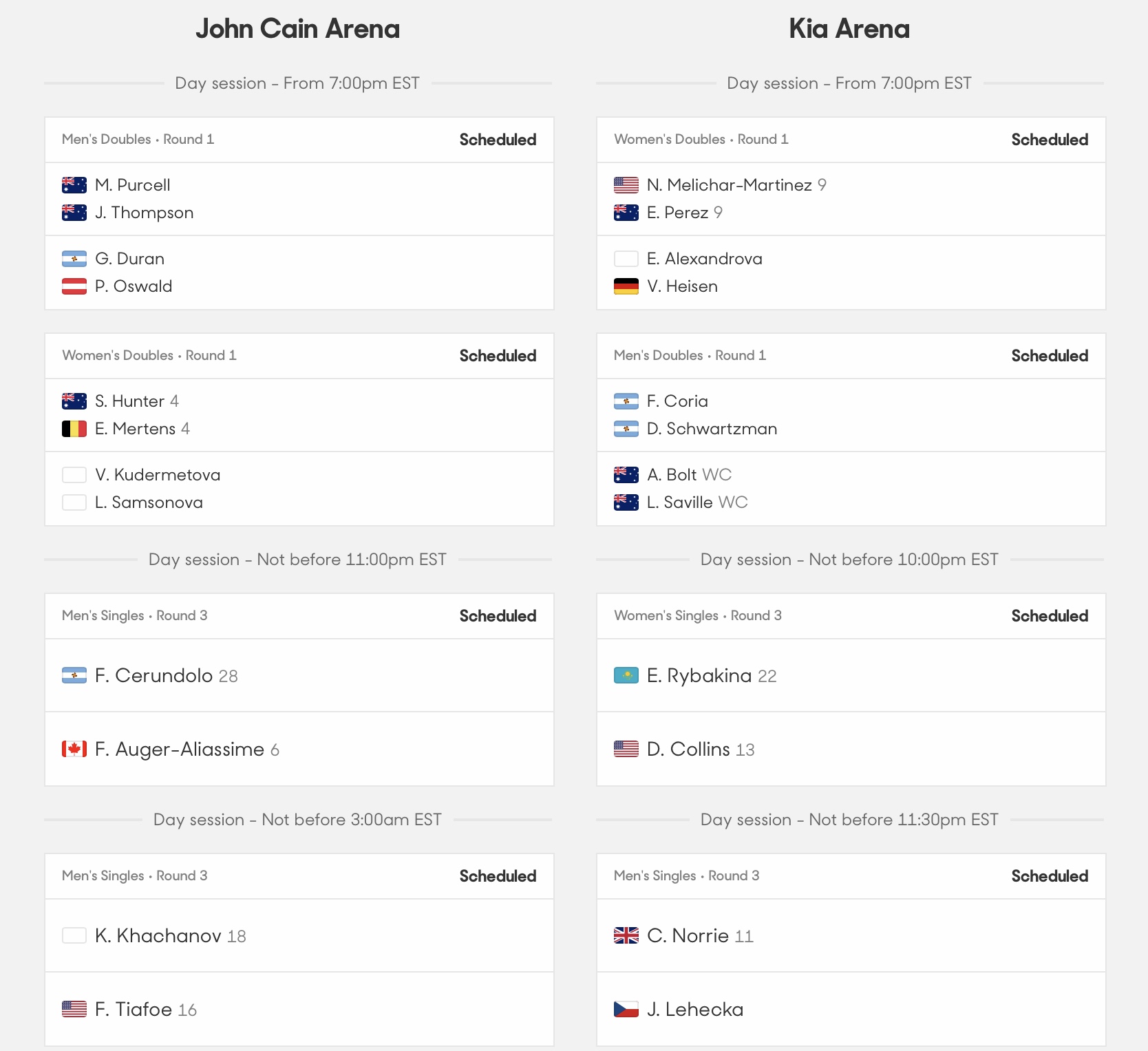Select player K. Khachanov
The image size is (1148, 1051).
[x=158, y=935]
